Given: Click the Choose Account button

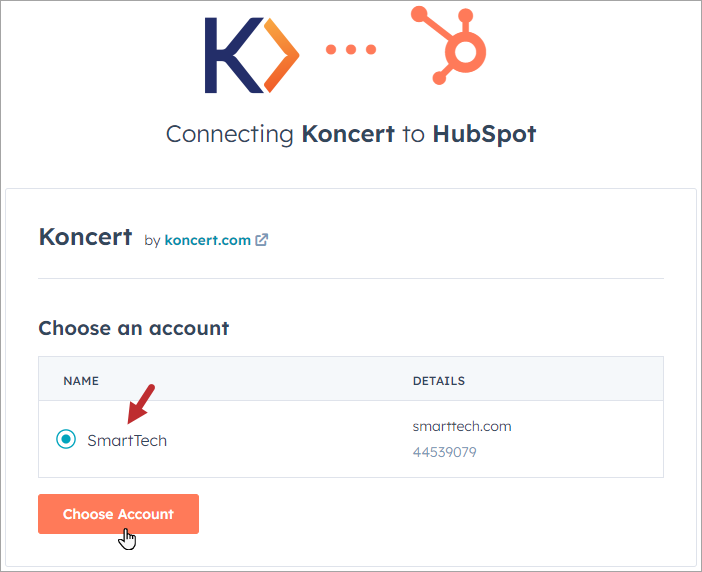Looking at the screenshot, I should coord(118,514).
